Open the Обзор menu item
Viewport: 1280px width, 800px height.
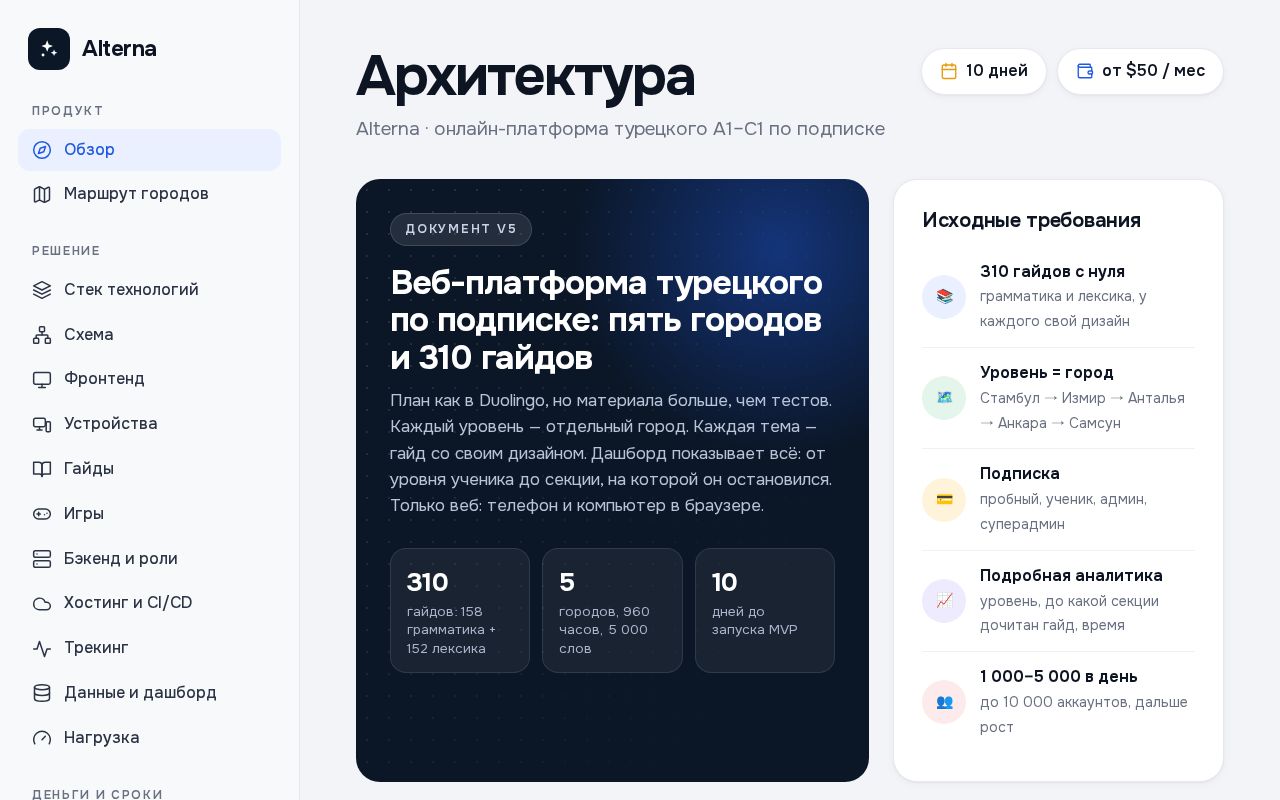click(149, 150)
